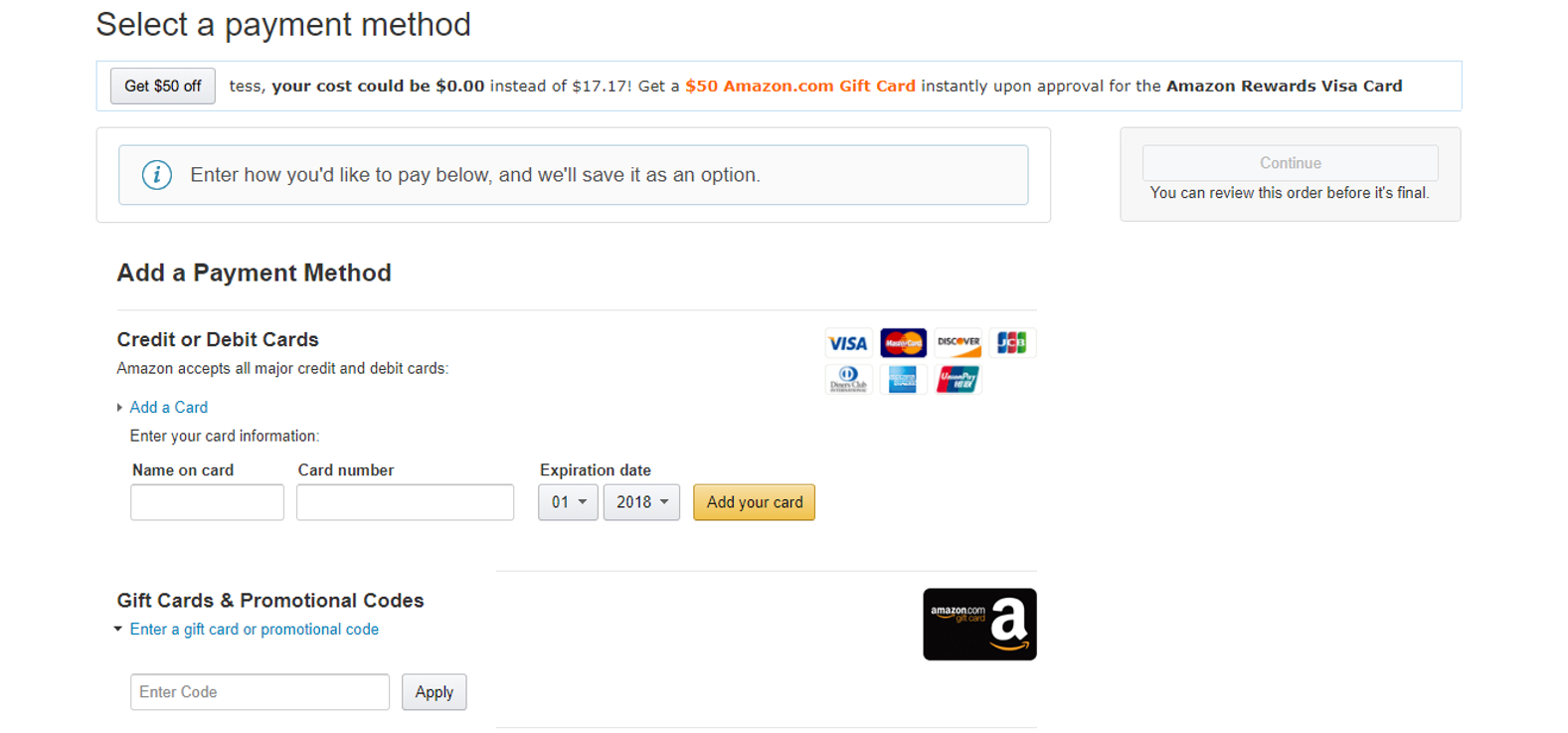Click the Amazon gift card image
This screenshot has width=1568, height=733.
979,625
